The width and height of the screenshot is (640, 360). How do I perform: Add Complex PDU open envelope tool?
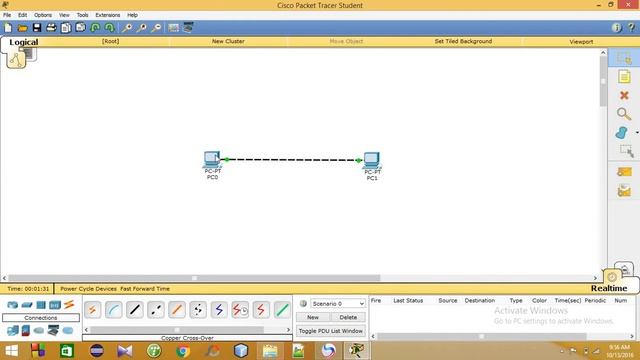click(624, 191)
